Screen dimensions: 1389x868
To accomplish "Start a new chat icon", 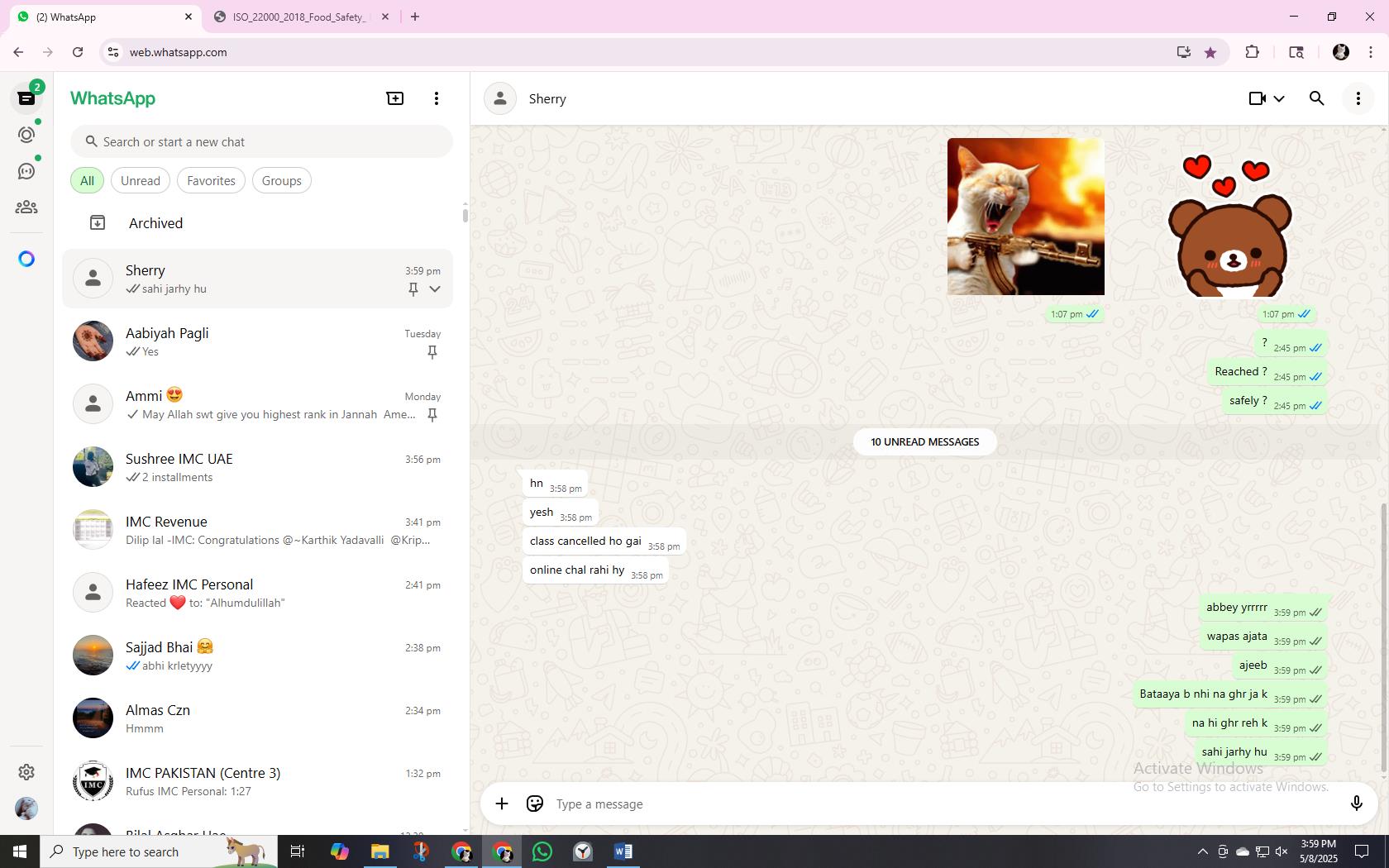I will click(x=395, y=98).
